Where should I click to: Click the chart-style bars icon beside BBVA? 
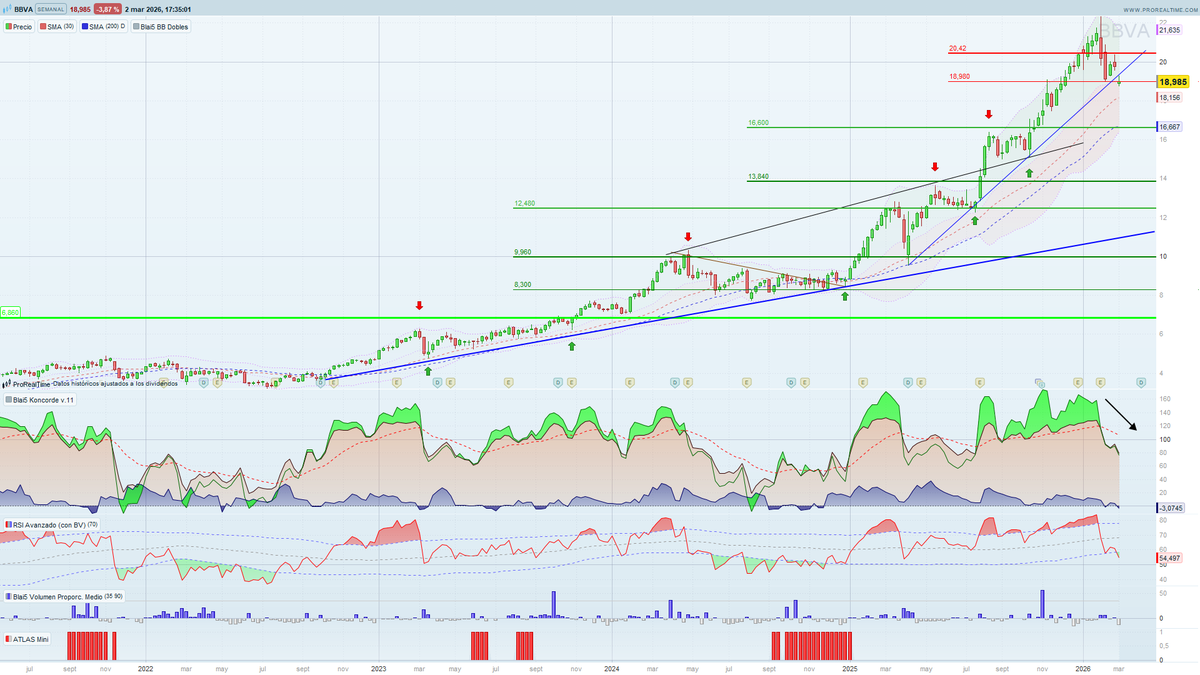(7, 9)
